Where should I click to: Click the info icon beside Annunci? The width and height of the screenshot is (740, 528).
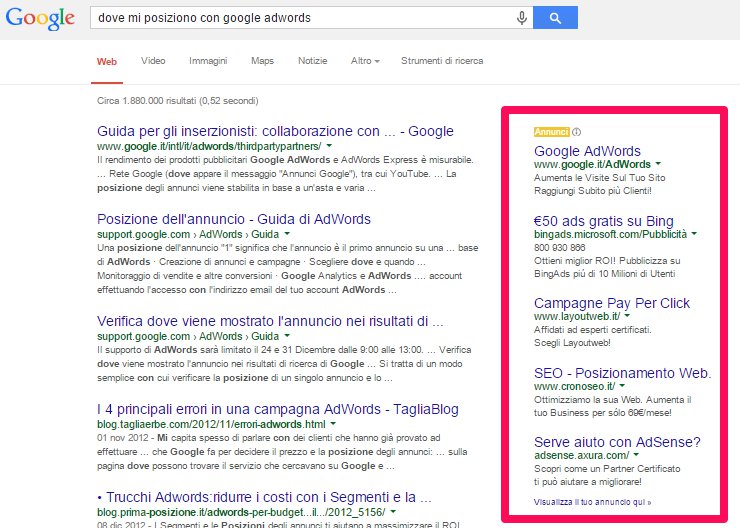[x=577, y=132]
